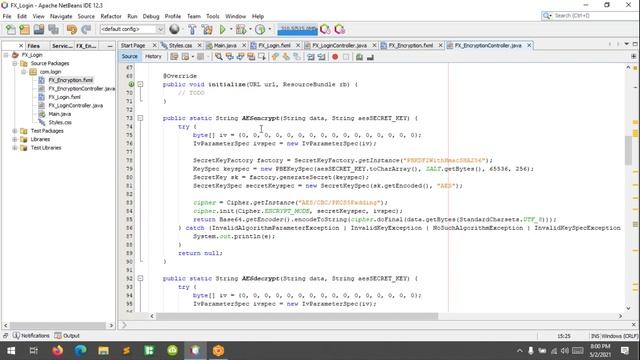Toggle Highlight Search in editor toolbar
The width and height of the screenshot is (640, 360).
coord(251,57)
